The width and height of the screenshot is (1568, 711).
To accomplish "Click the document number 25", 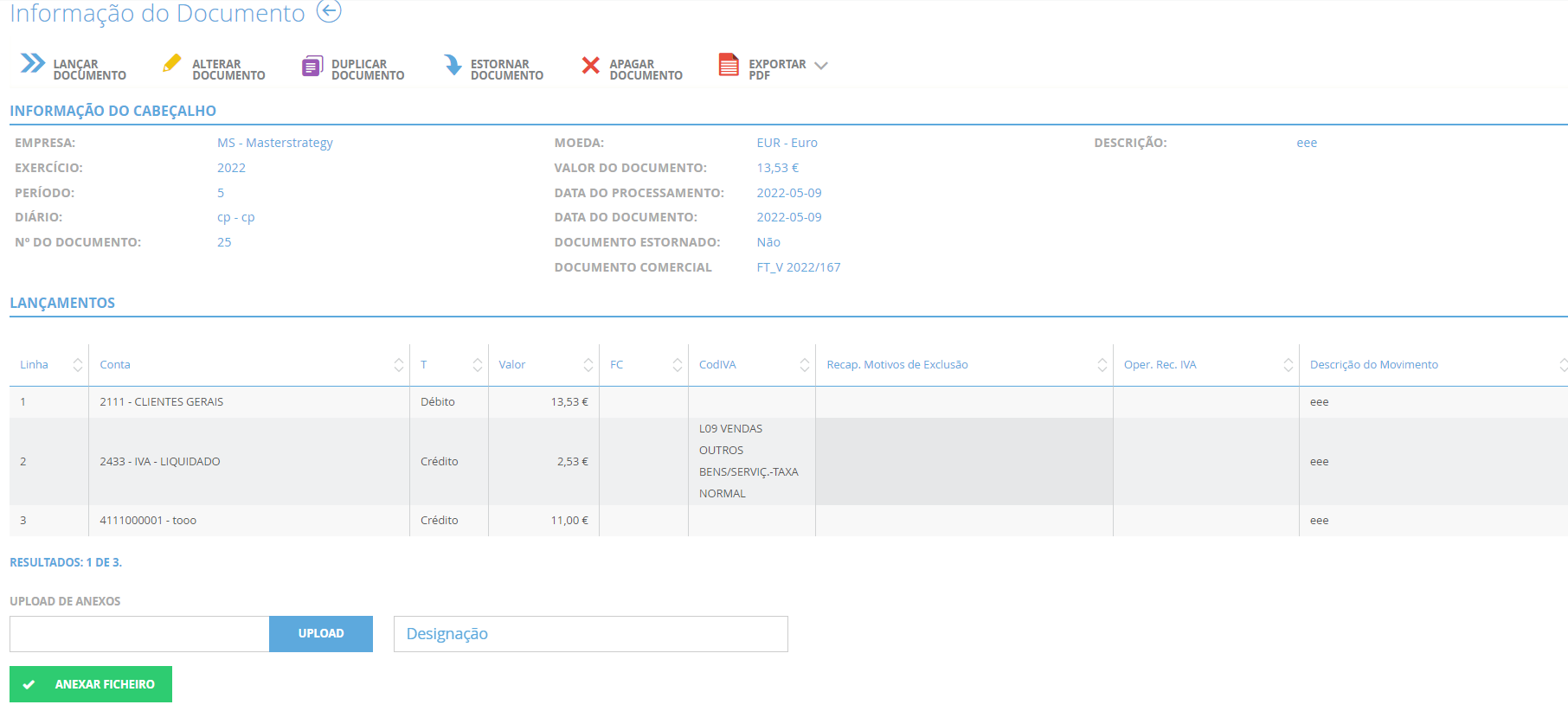I will tap(224, 242).
